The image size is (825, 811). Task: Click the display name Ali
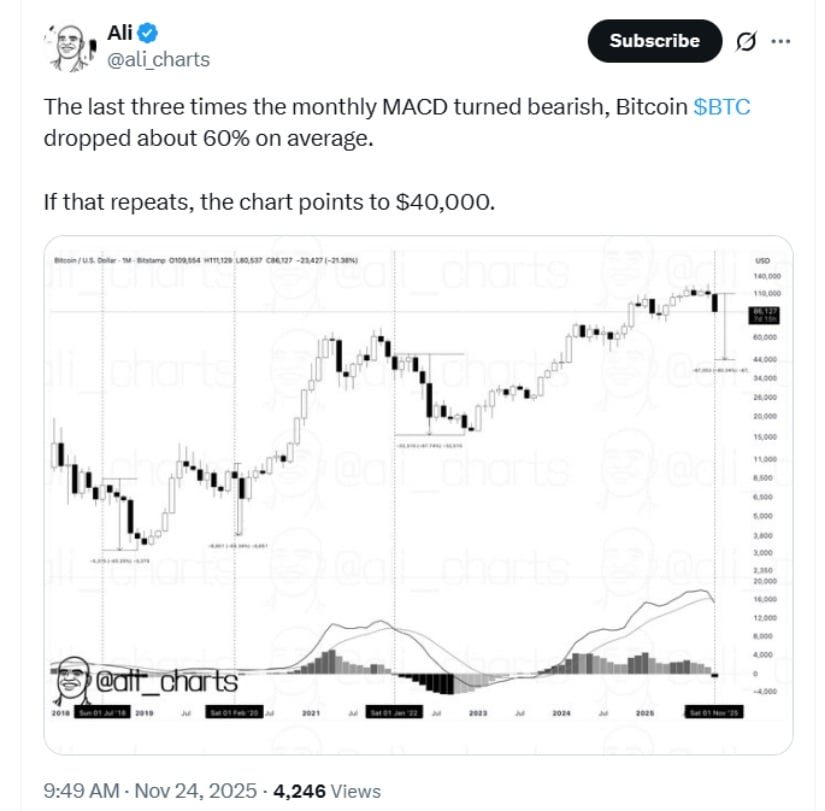(120, 32)
